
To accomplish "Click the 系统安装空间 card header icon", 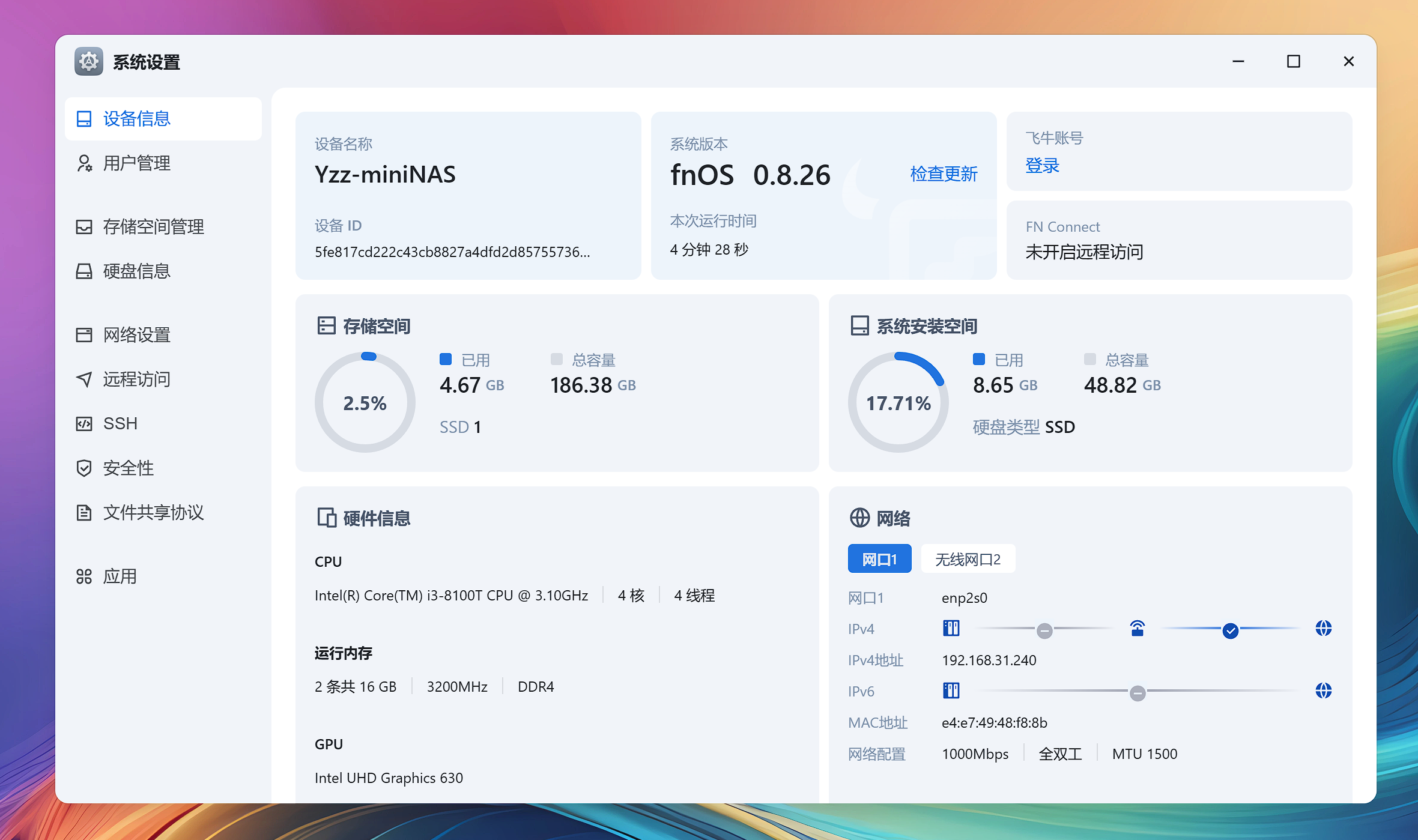I will [859, 326].
